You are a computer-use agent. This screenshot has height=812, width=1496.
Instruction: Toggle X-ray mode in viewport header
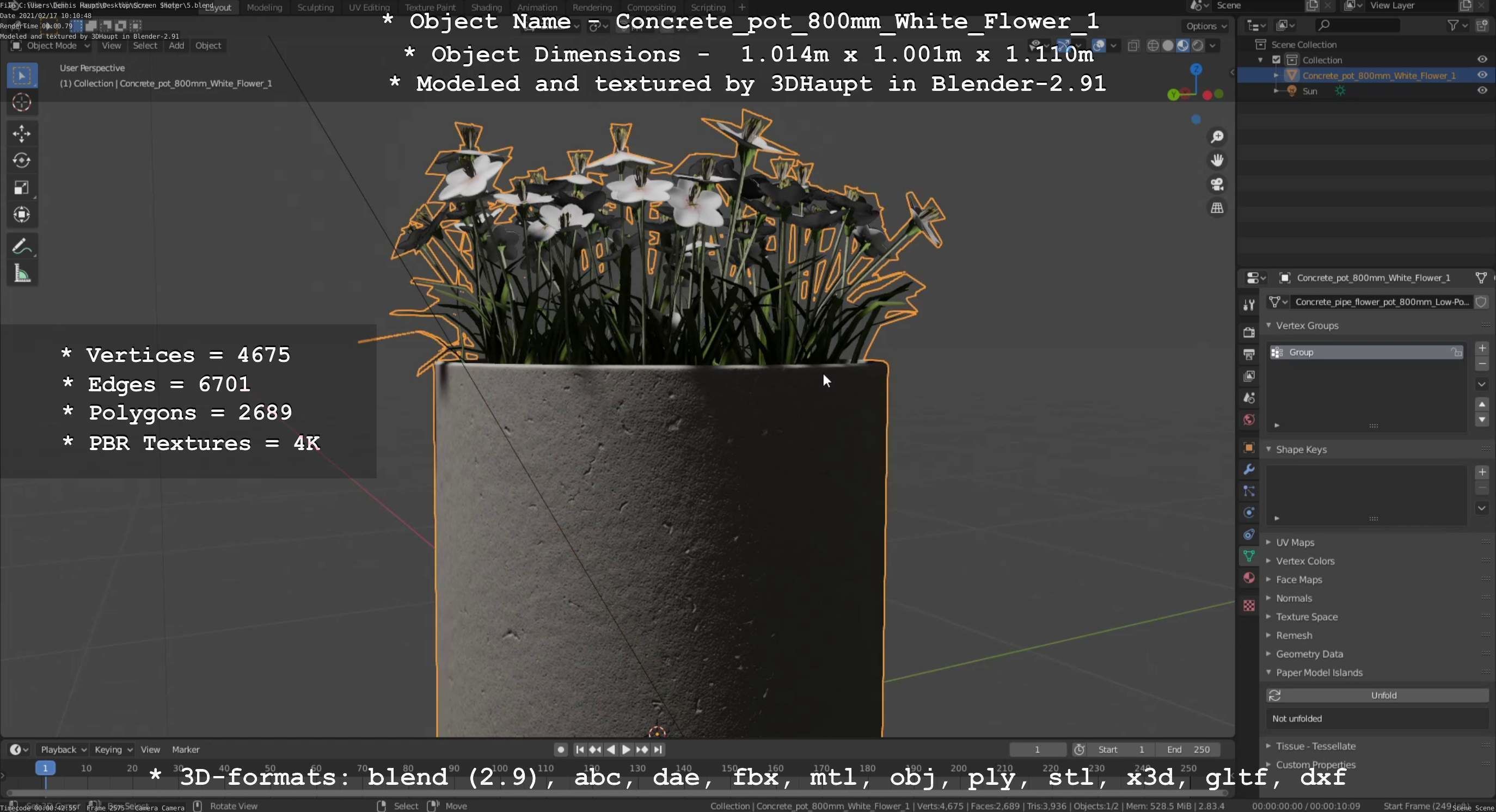pos(1133,46)
